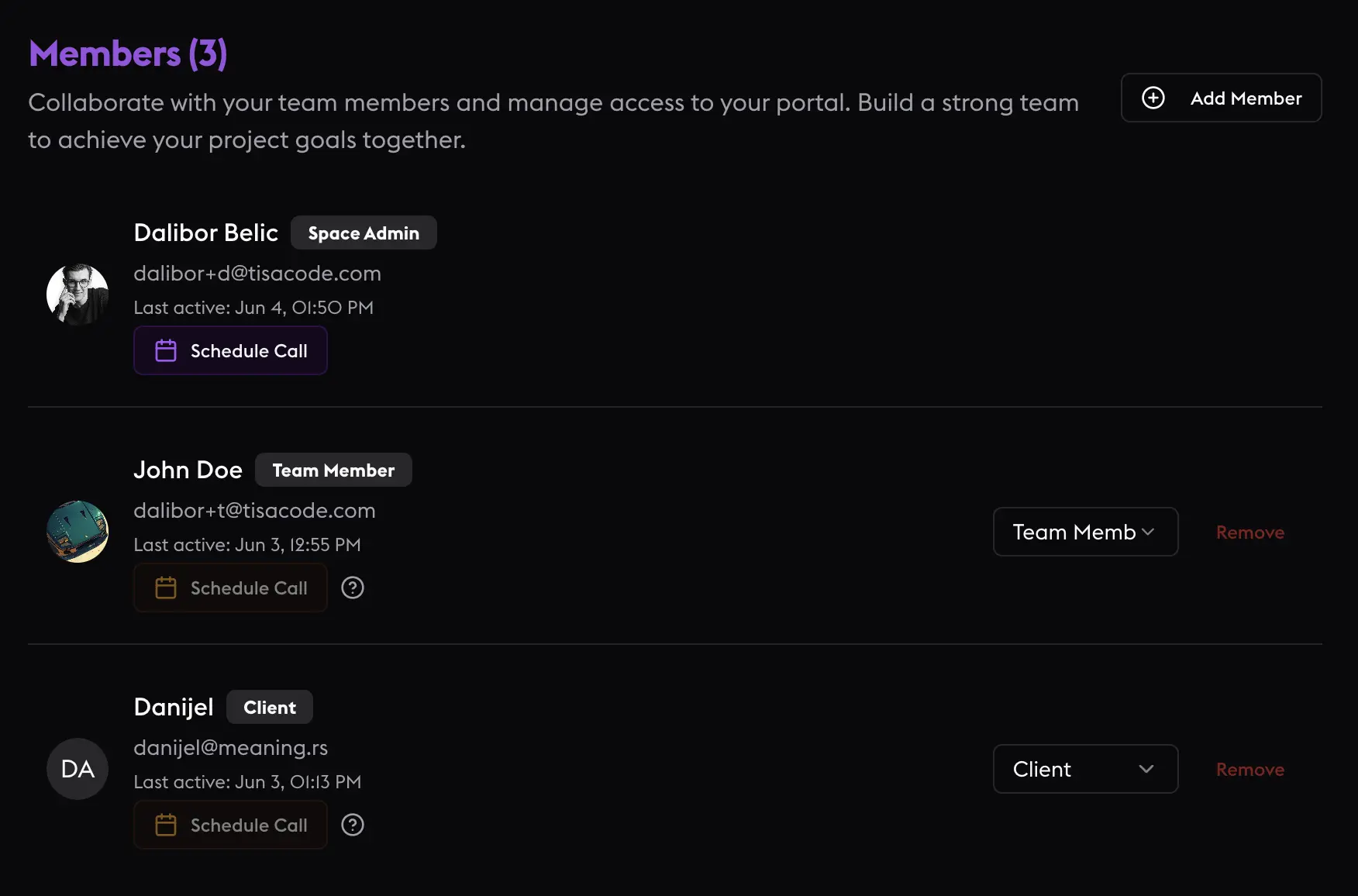Click email dalibor+d@tisacode.com

coord(257,274)
